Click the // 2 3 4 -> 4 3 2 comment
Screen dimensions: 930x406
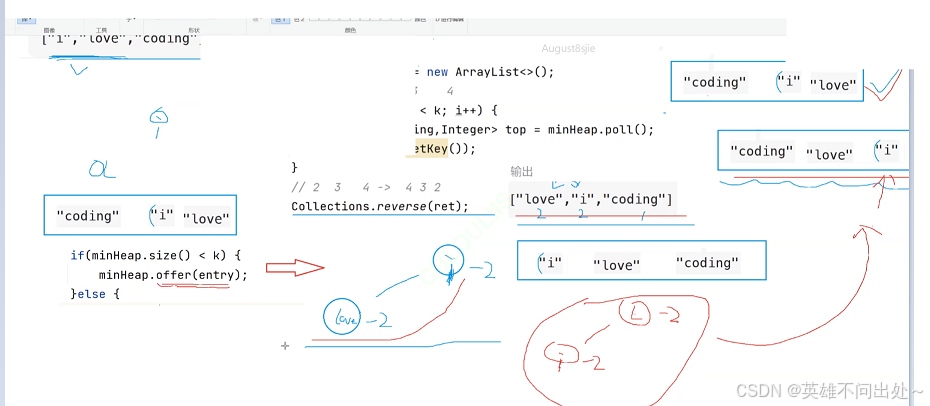tap(366, 188)
